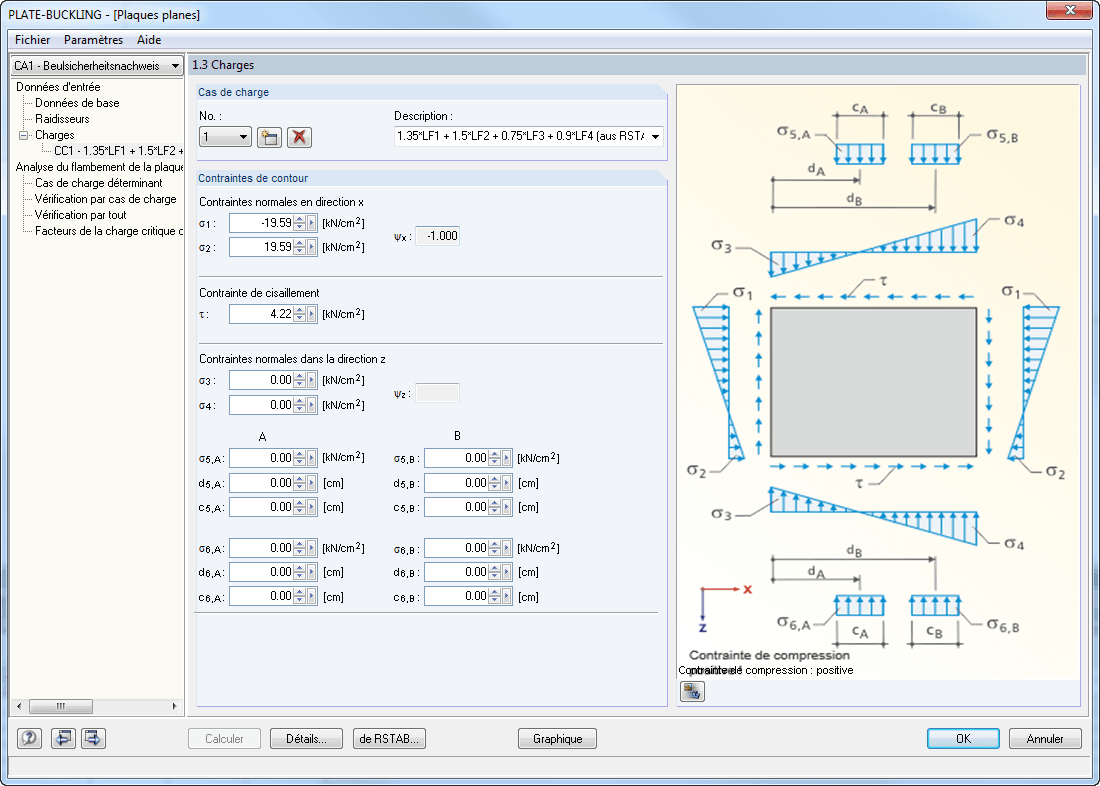Click the ψx value field

point(438,236)
